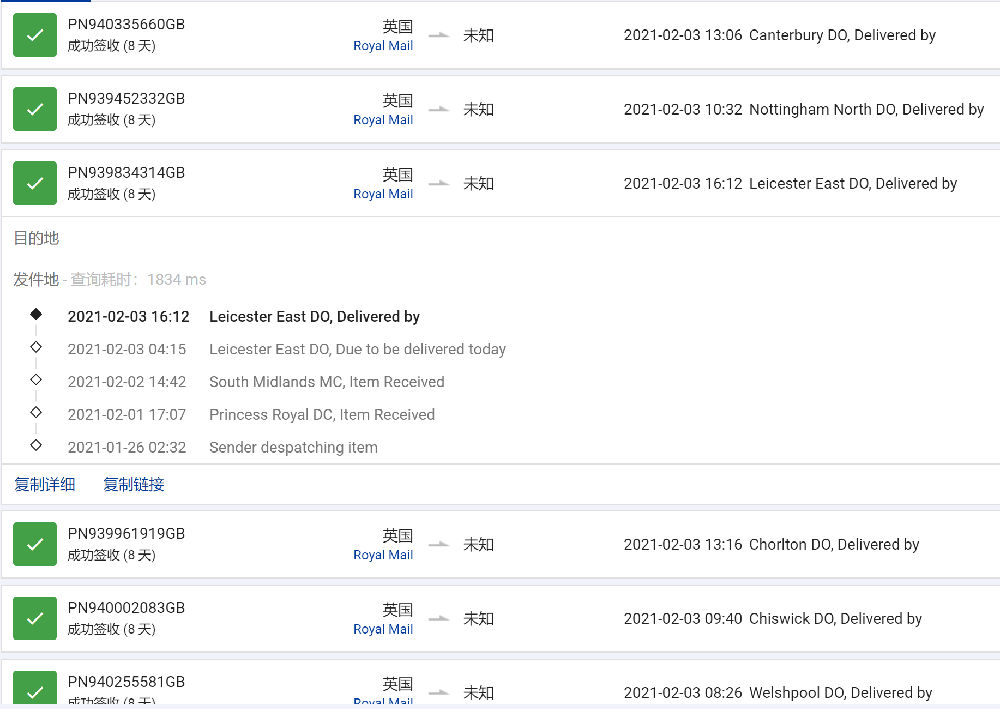Expand the Nottingham North DO tracking row
1000x709 pixels.
point(866,110)
